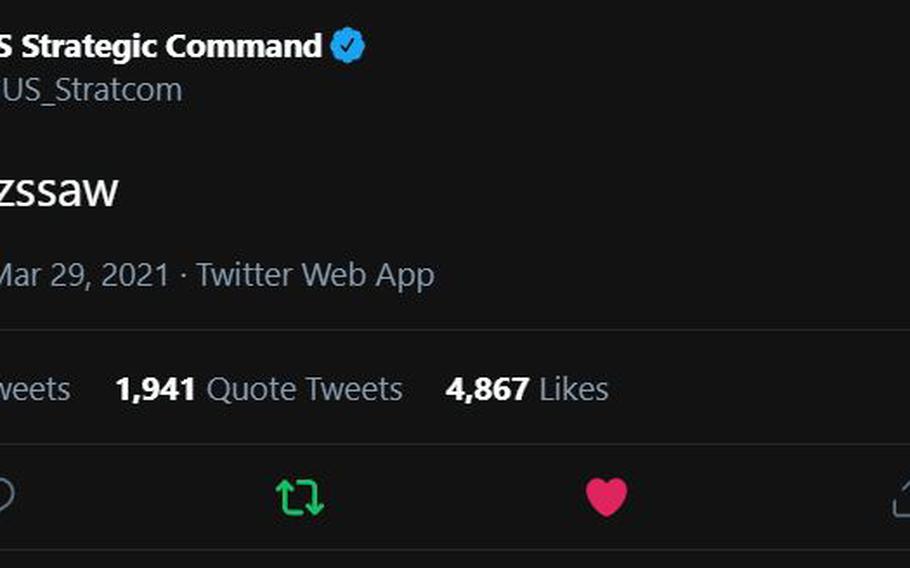
Task: Click the tweet text "zssaw"
Action: 59,190
